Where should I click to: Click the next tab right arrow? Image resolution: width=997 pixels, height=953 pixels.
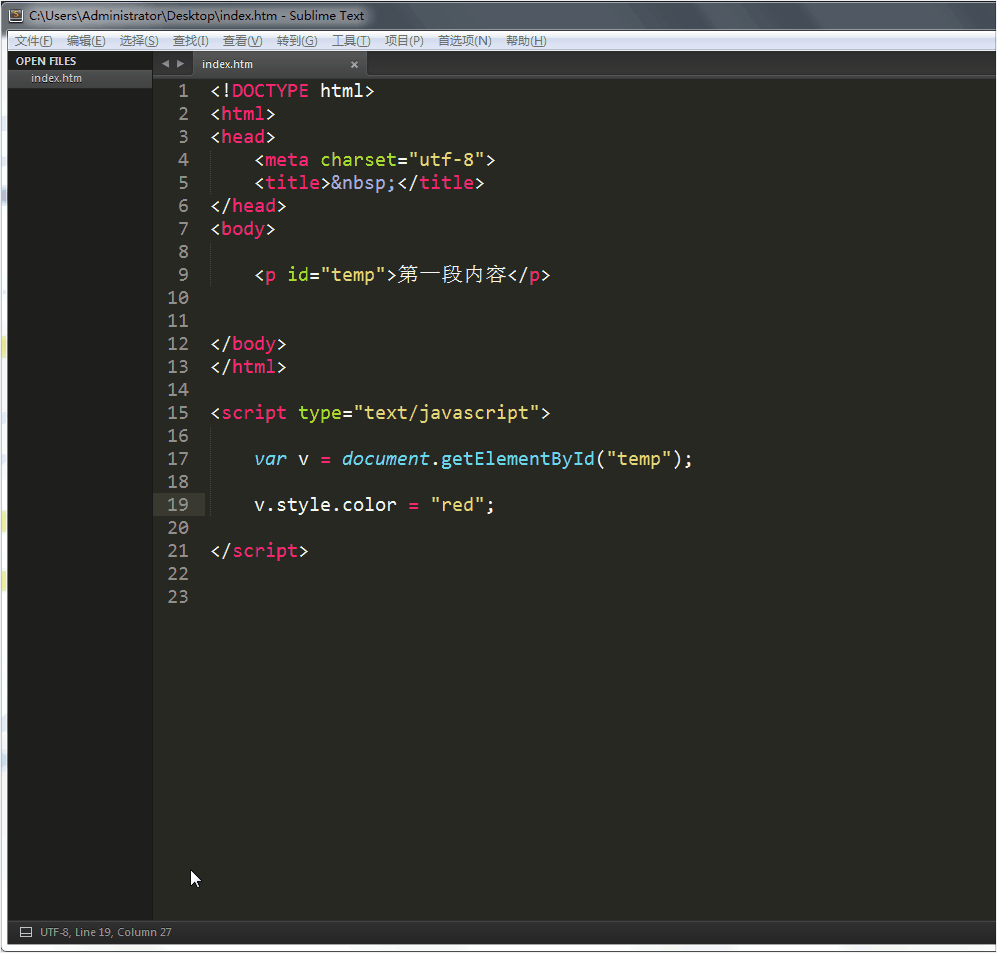coord(181,64)
